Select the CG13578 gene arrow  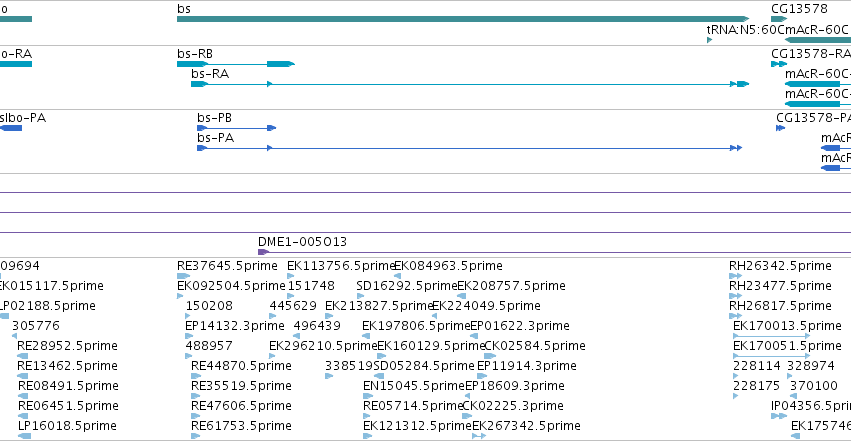(x=779, y=19)
